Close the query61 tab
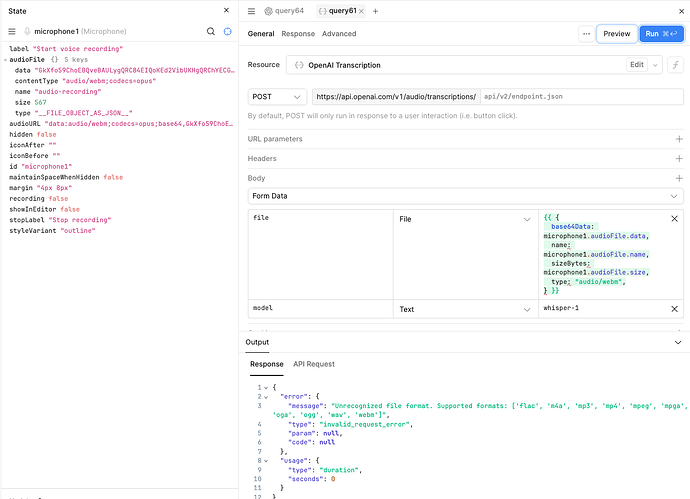 [361, 11]
